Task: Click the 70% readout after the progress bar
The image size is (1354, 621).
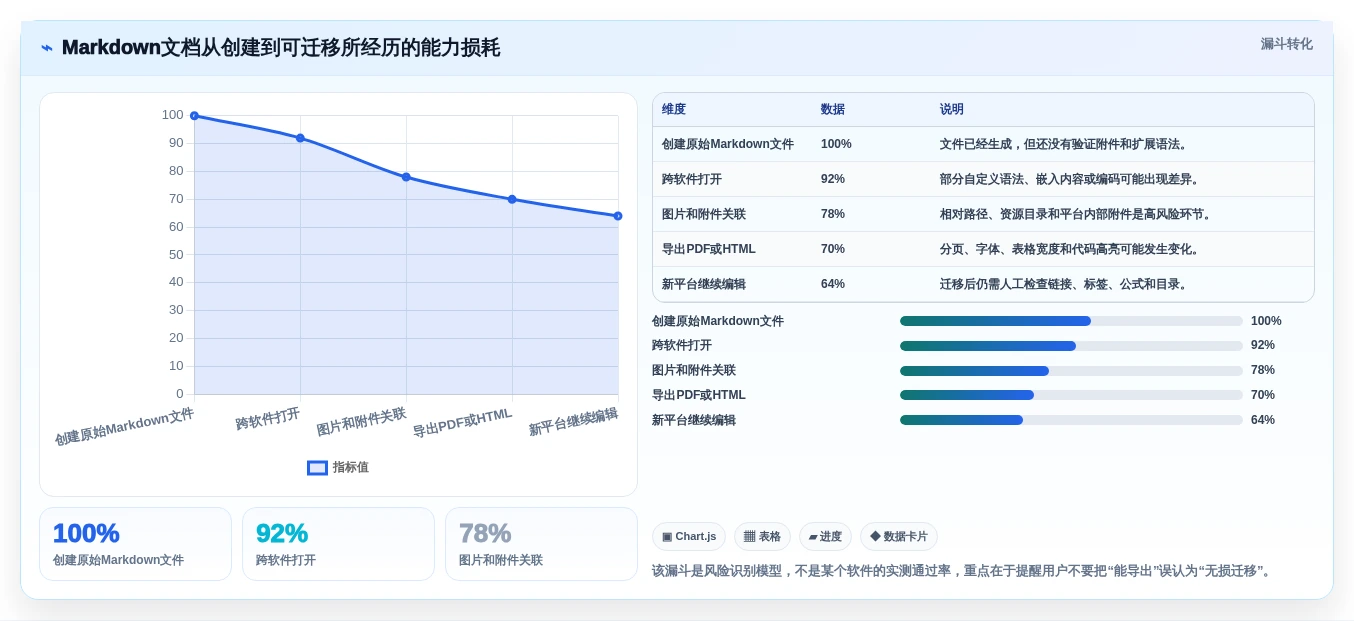Action: point(1263,395)
